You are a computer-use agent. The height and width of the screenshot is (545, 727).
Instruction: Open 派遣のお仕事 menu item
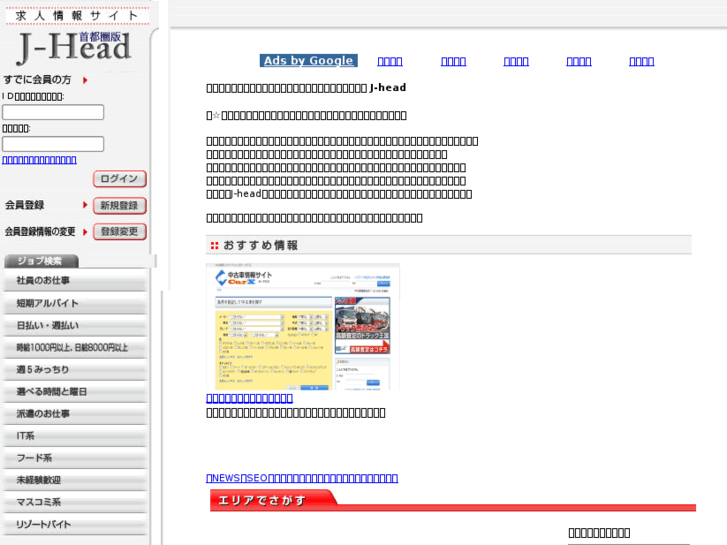click(75, 414)
